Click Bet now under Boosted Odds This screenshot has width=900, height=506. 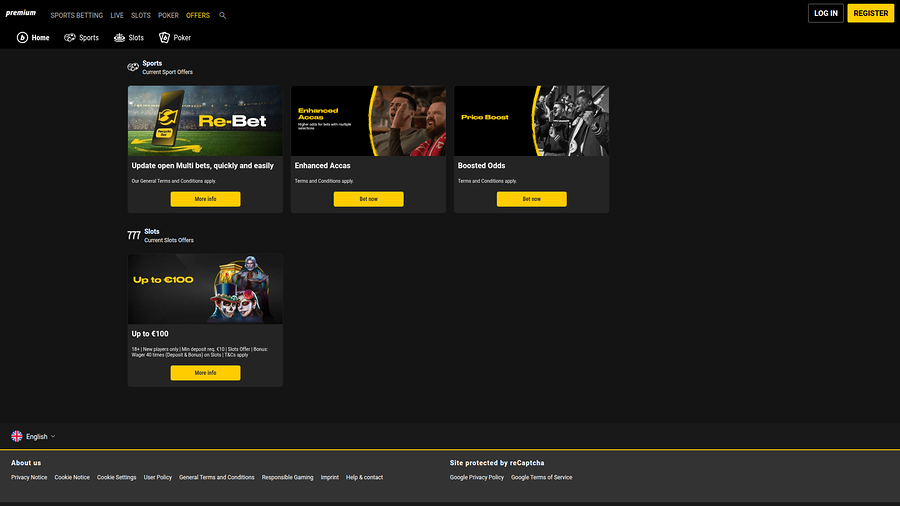coord(532,199)
